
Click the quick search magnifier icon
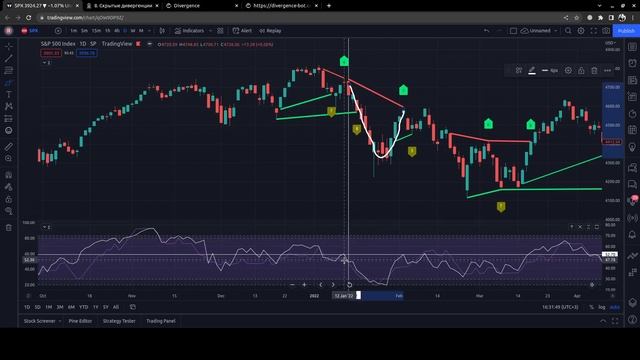[568, 31]
